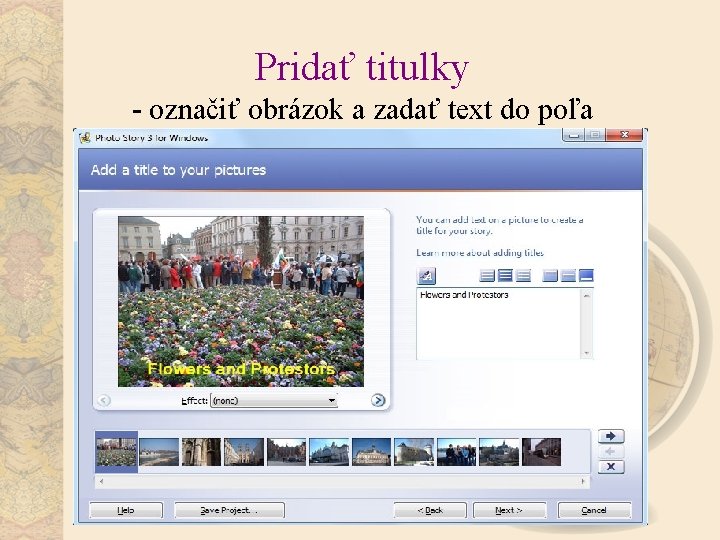
Task: Position title text in the middle
Action: [568, 276]
